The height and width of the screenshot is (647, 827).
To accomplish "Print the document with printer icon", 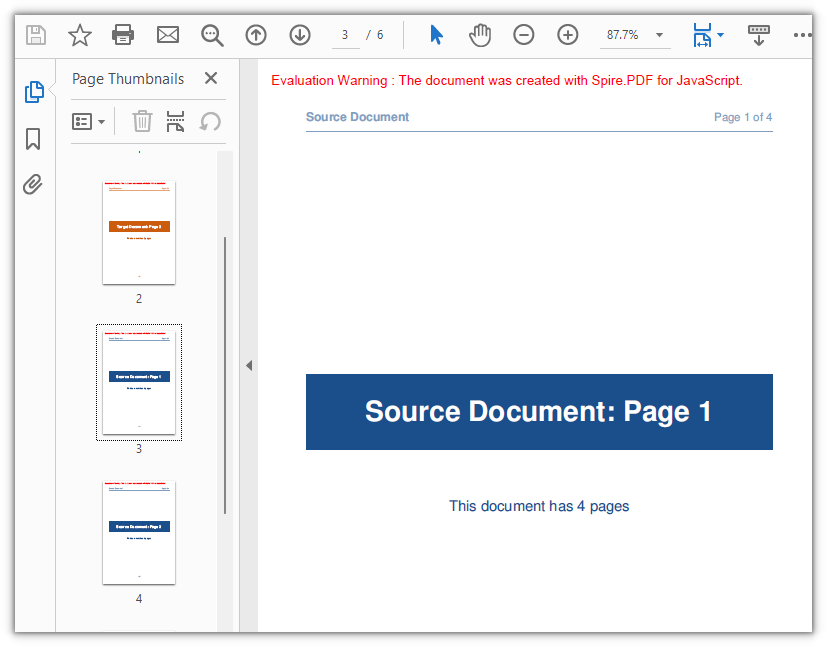I will click(x=123, y=35).
